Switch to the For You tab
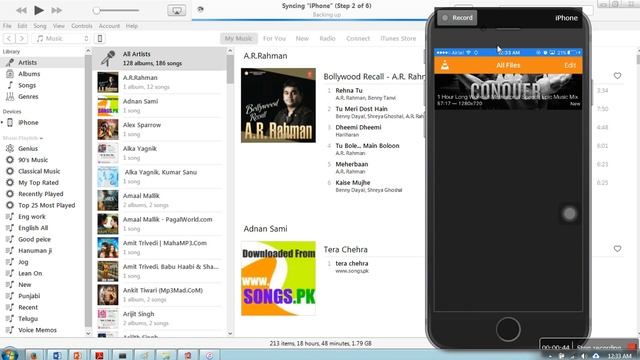640x360 pixels. 274,38
